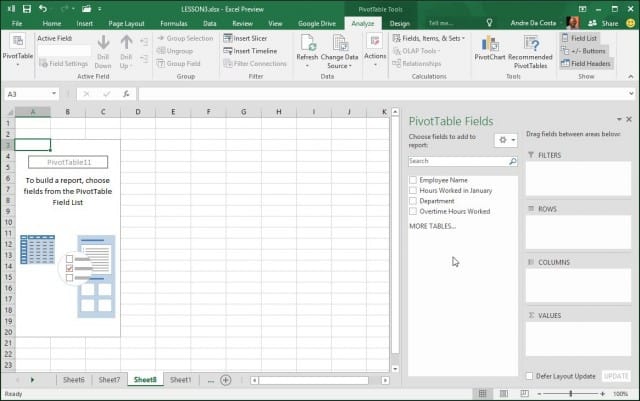Click the horizontal scrollbar track

313,381
